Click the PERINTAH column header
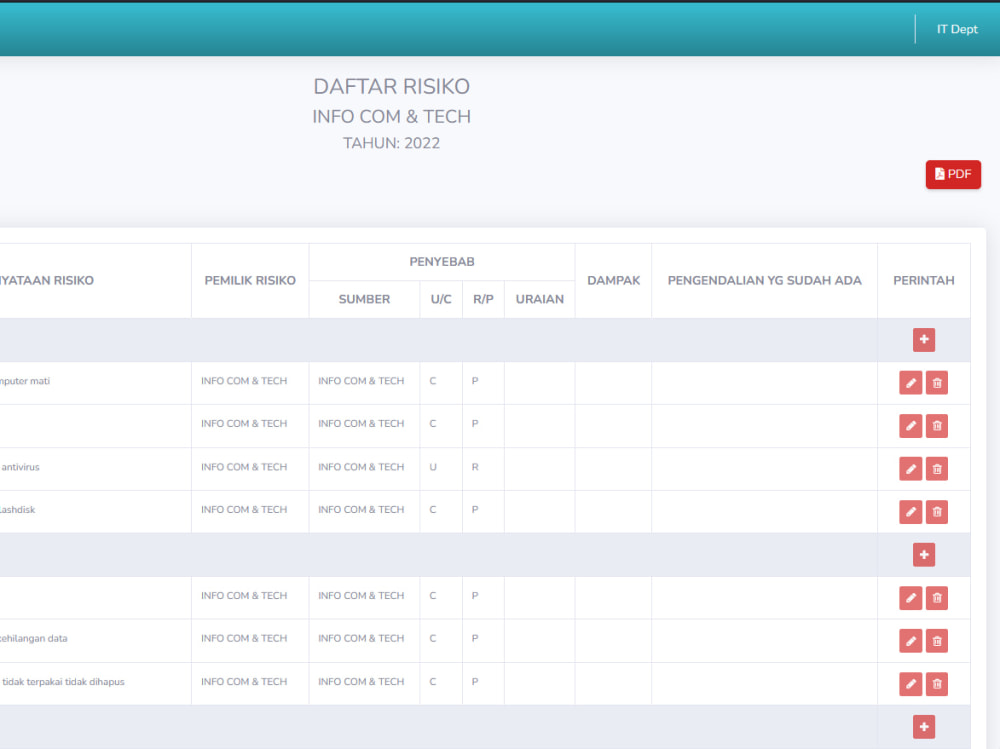 (923, 281)
